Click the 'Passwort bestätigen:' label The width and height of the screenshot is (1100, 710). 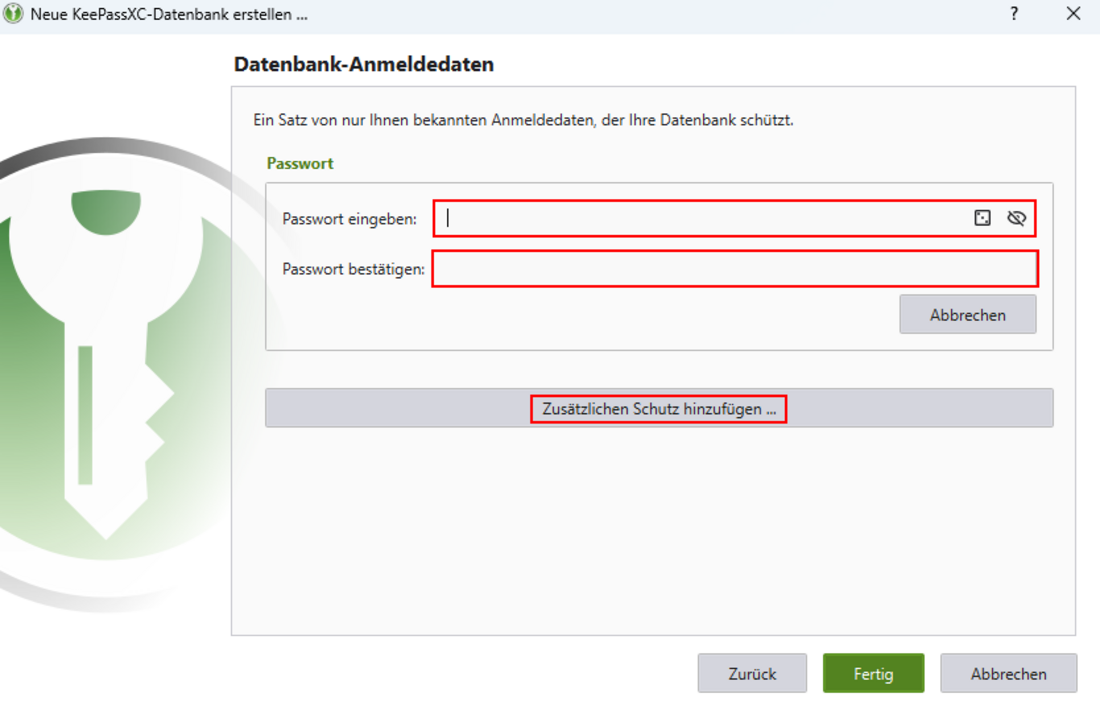point(353,269)
